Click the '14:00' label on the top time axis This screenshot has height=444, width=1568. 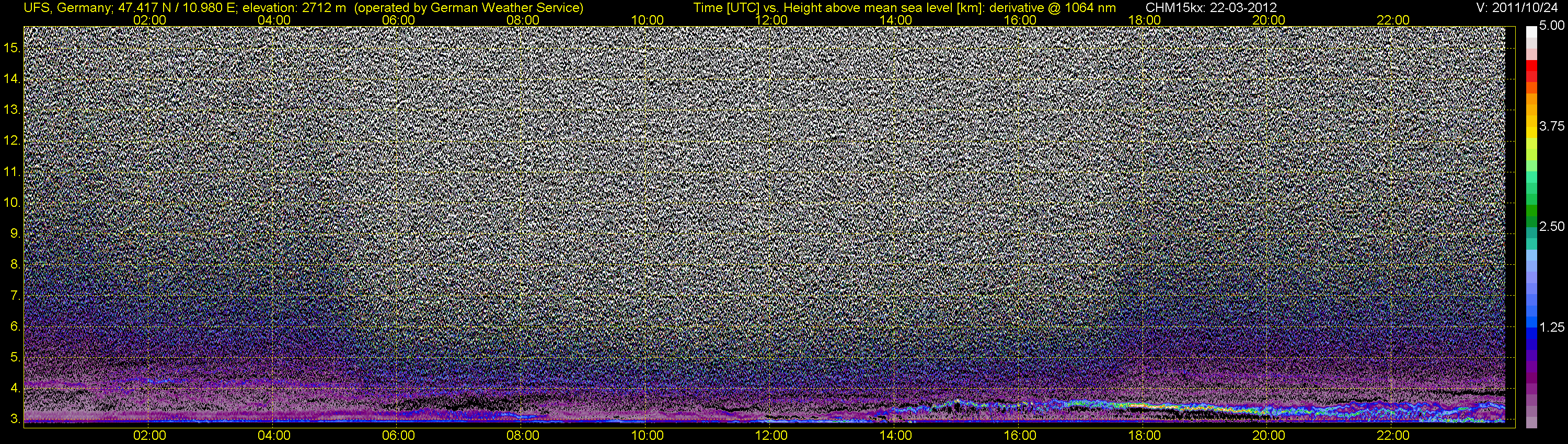pyautogui.click(x=896, y=20)
